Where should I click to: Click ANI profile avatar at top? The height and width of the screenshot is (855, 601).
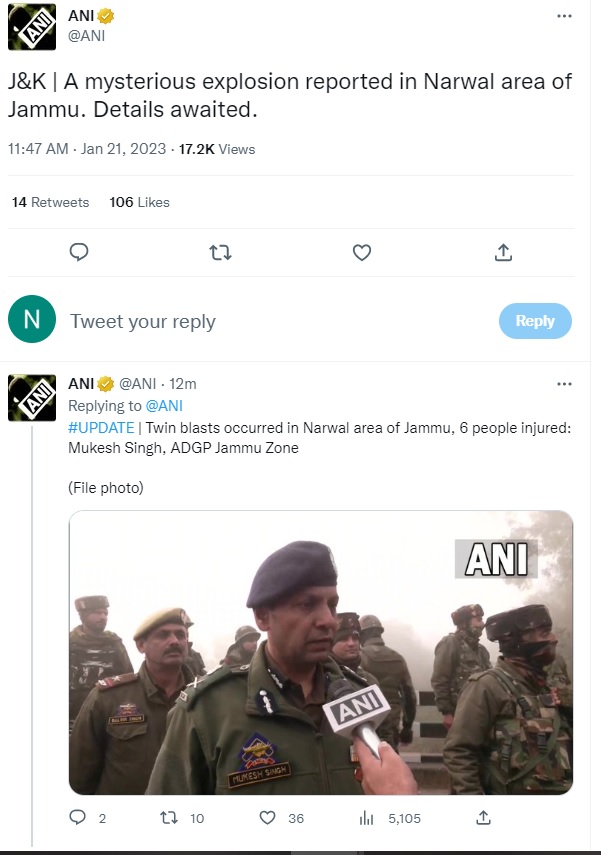[32, 27]
